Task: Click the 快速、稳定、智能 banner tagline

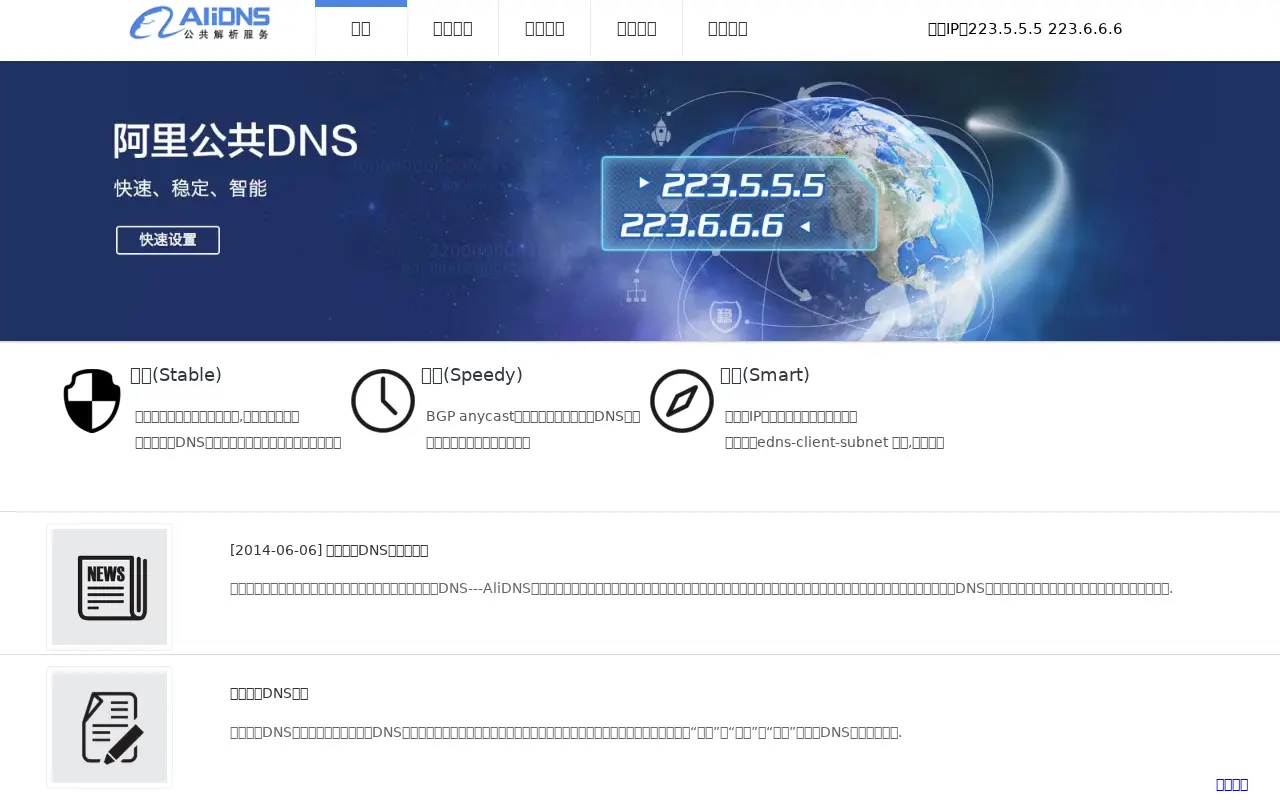Action: point(190,188)
